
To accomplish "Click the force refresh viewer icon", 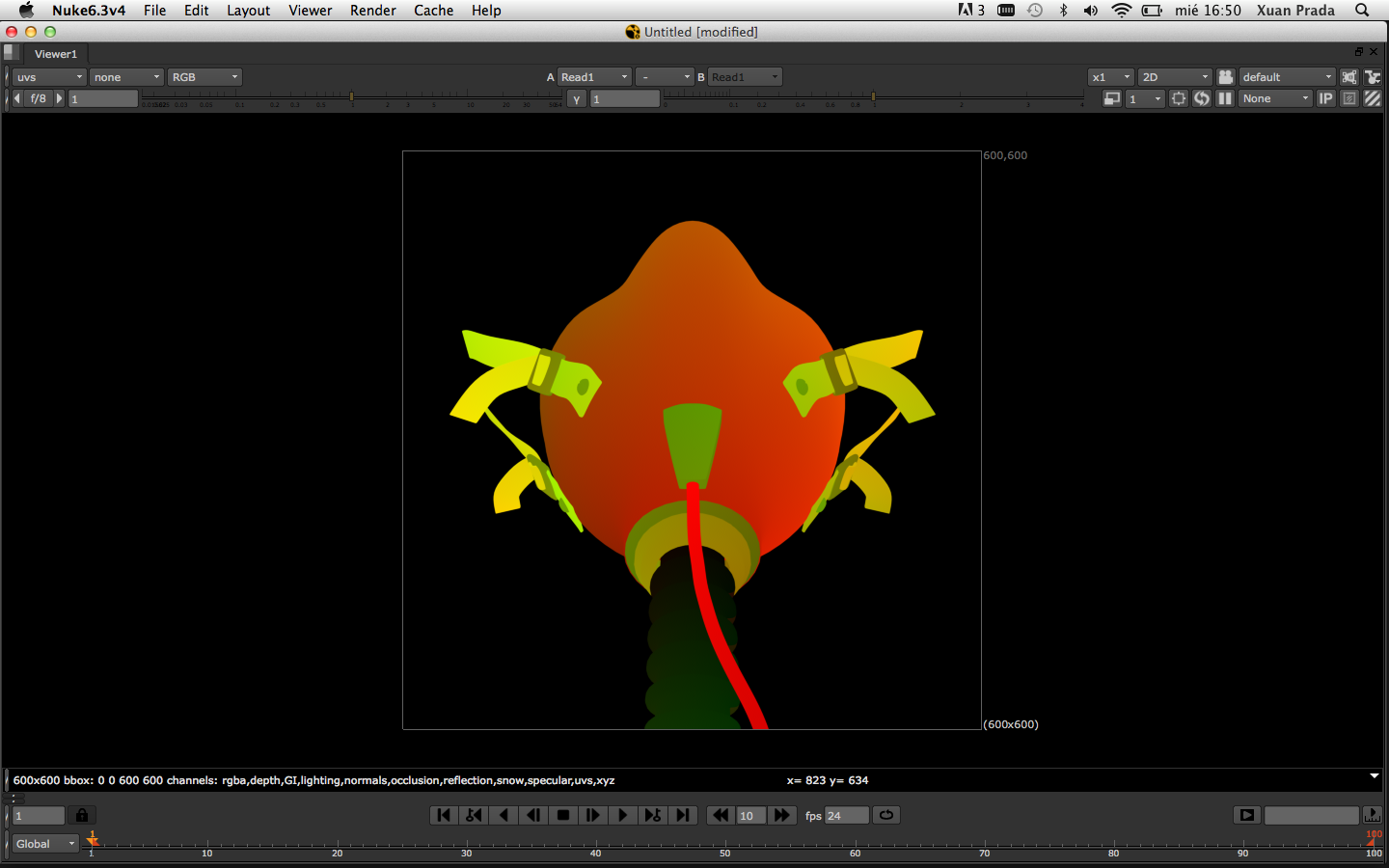I will (1202, 98).
